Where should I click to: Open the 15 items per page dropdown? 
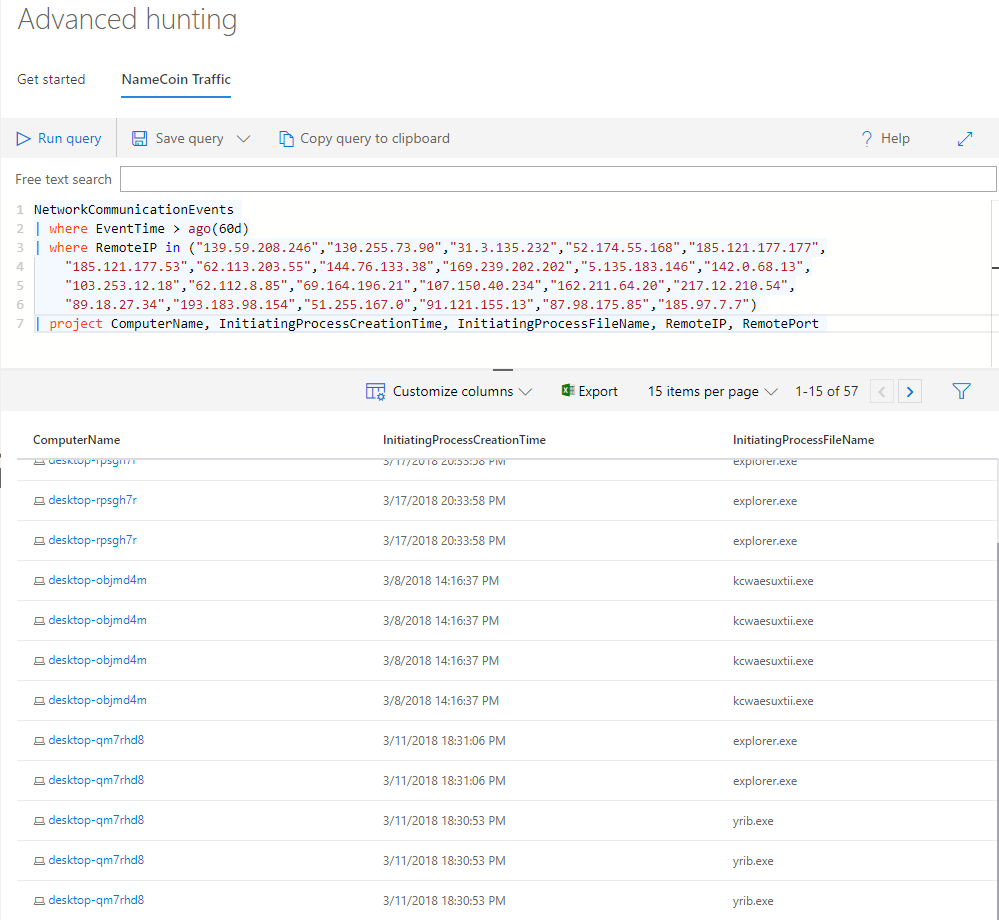click(712, 391)
